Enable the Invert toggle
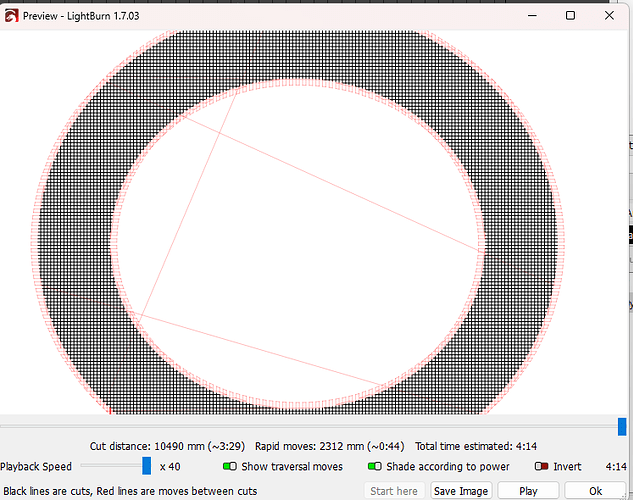The image size is (633, 500). [x=541, y=467]
